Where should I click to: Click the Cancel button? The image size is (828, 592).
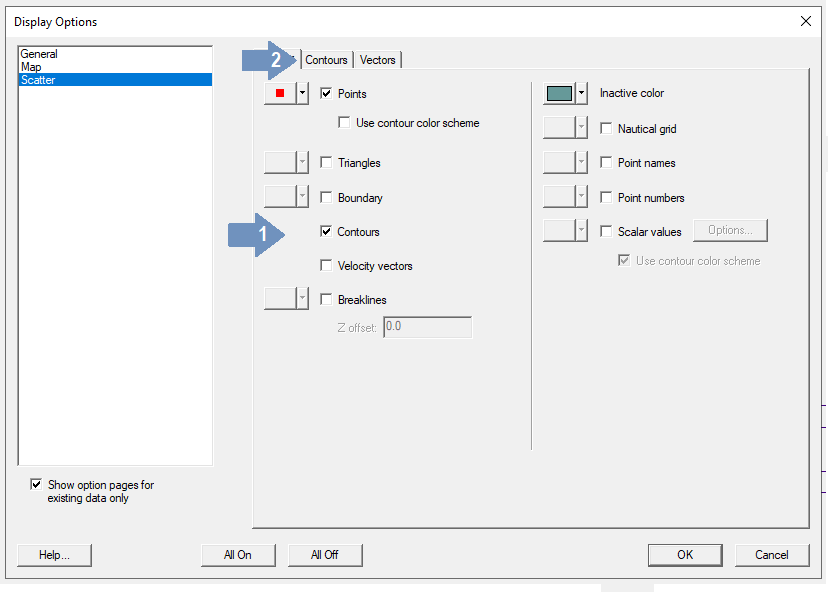click(x=771, y=555)
